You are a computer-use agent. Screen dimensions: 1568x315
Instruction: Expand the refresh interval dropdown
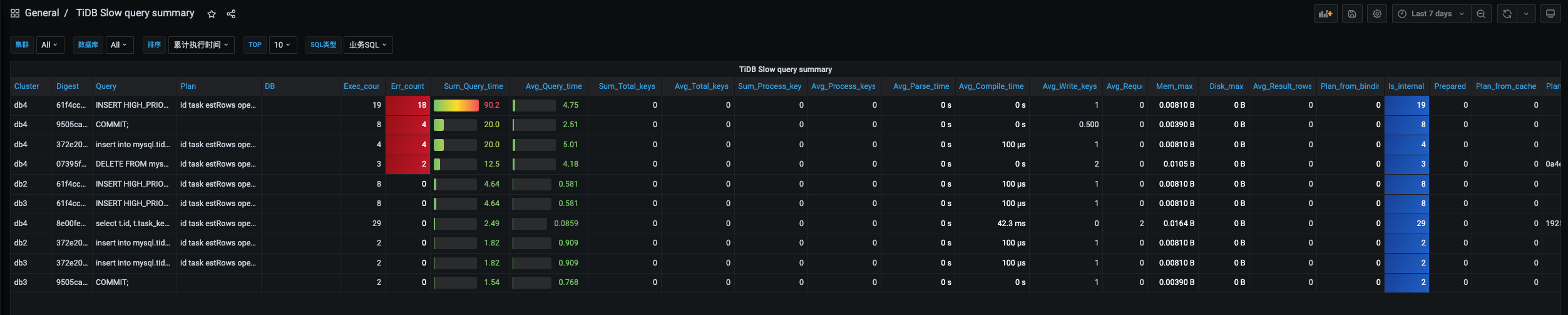click(x=1526, y=14)
